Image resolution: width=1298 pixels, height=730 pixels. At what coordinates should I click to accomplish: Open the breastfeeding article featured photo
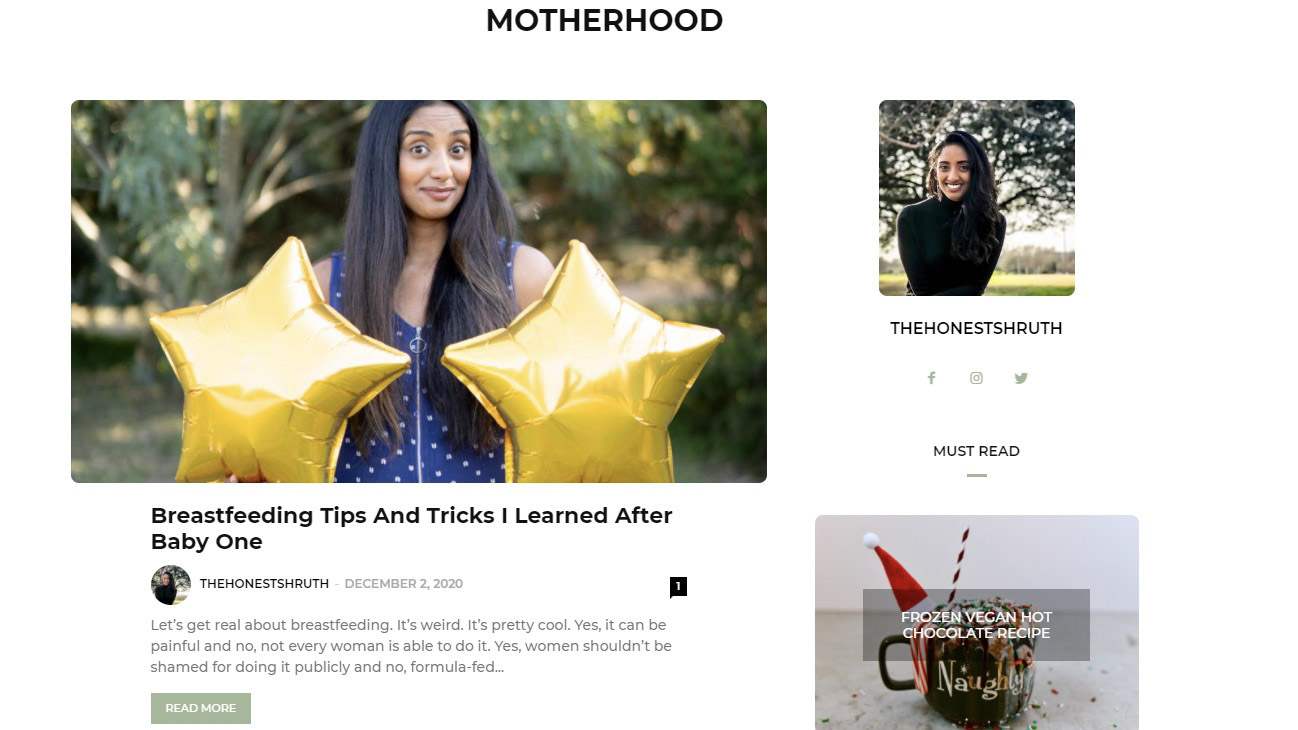pos(419,291)
